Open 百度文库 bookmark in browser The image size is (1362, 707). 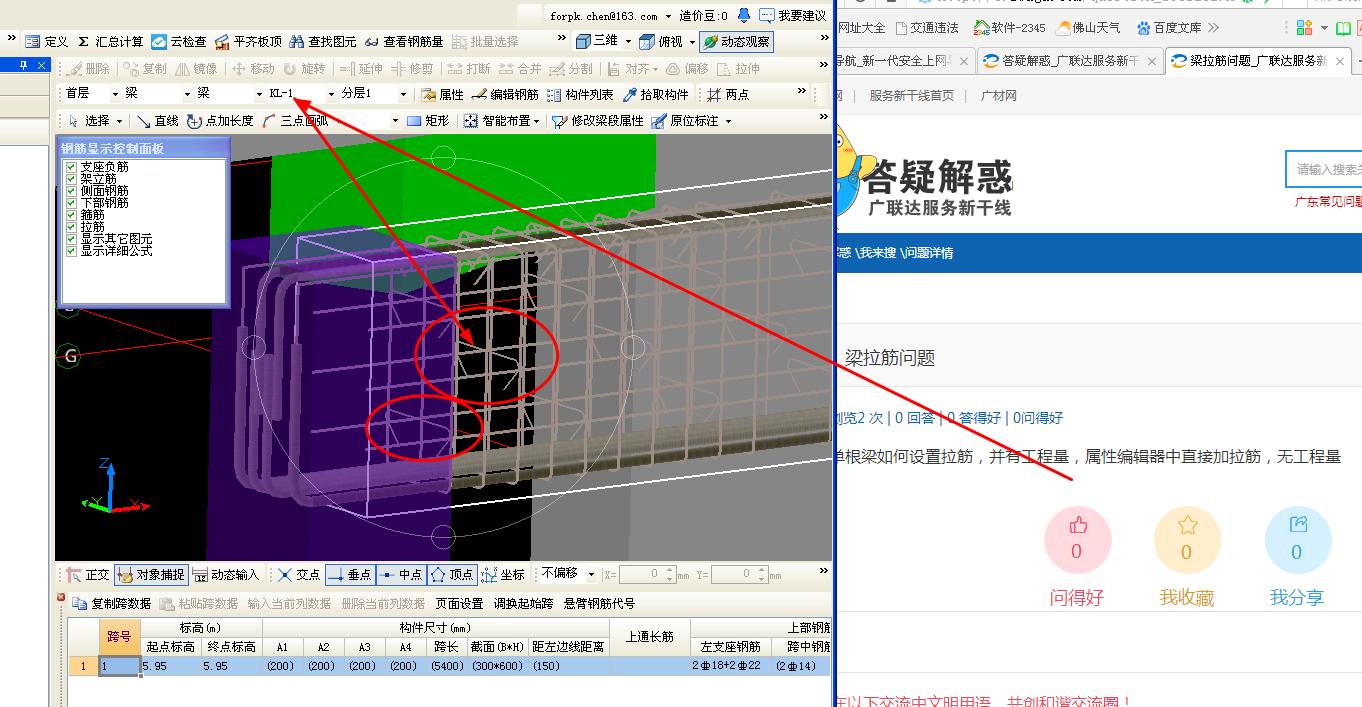click(x=1169, y=28)
